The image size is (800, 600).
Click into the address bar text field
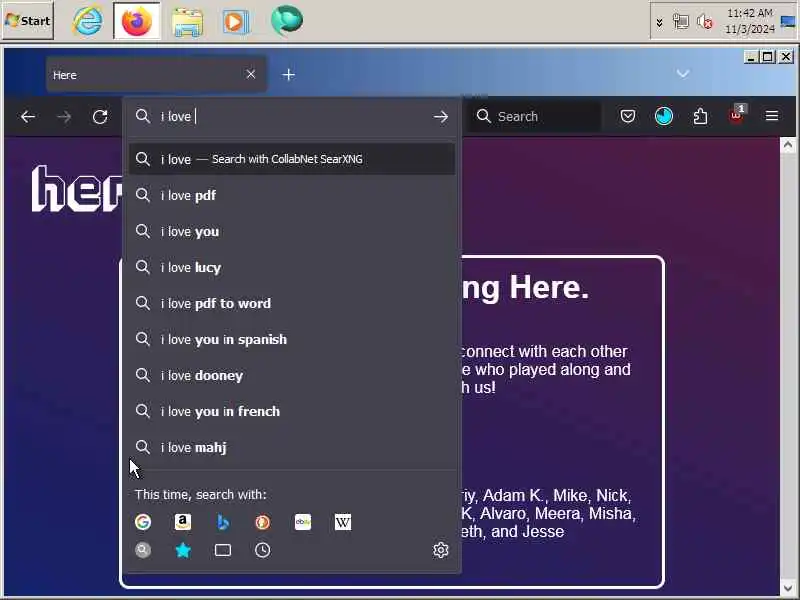coord(291,117)
